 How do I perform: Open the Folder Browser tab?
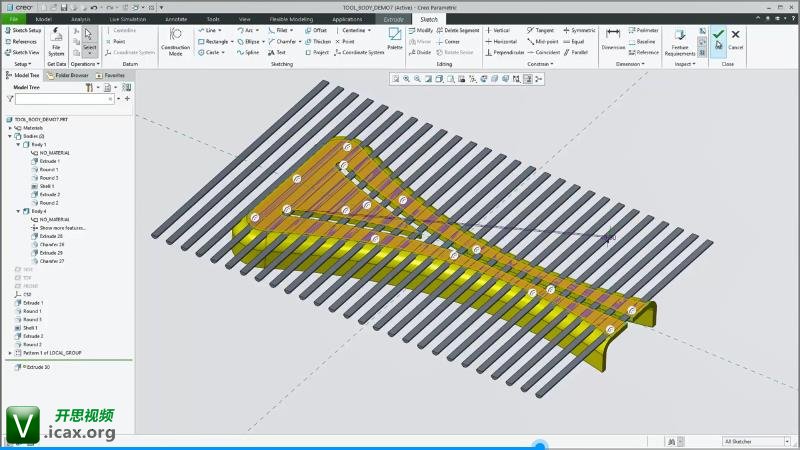click(x=70, y=75)
